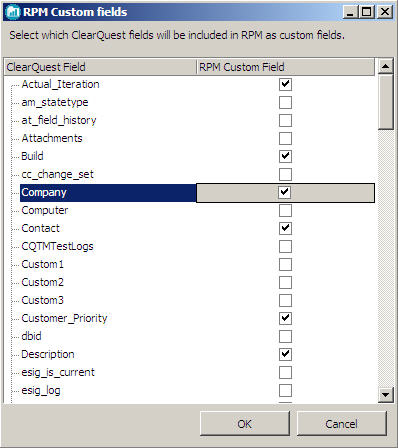Select the Custom1 field
Viewport: 398px width, 448px height.
[42, 264]
